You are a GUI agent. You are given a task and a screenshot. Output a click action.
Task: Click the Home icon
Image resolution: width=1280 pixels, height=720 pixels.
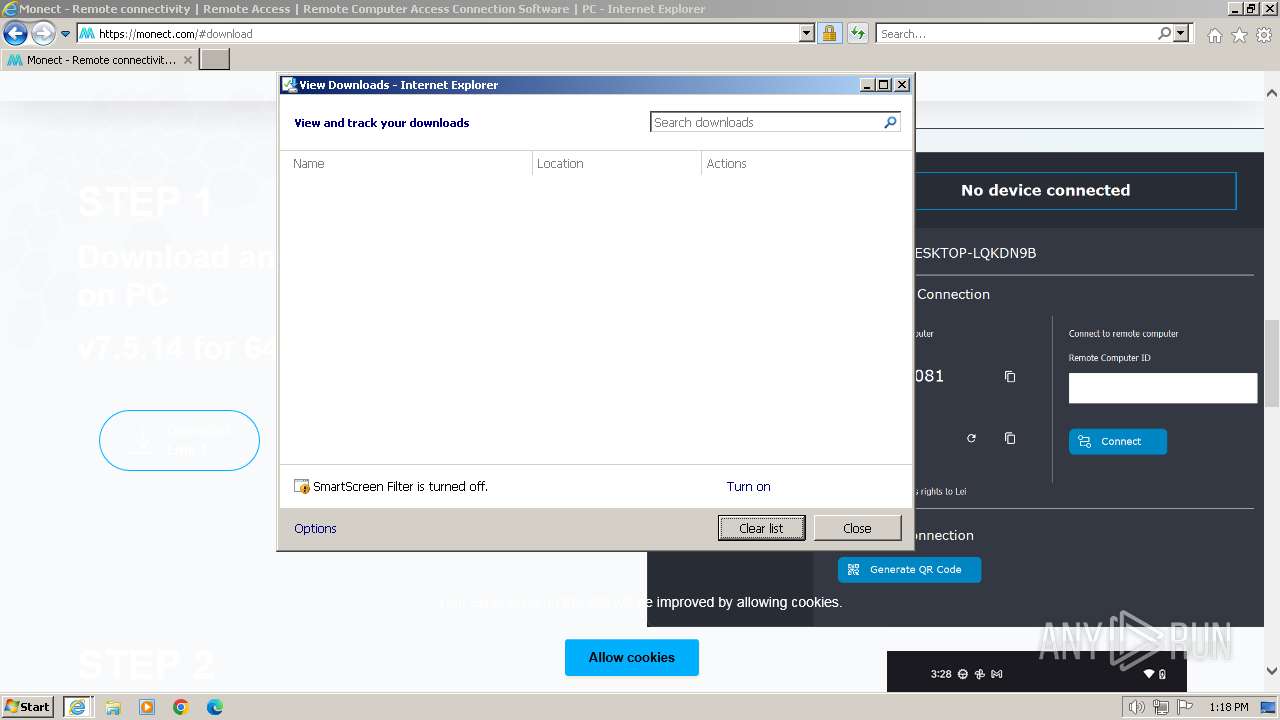tap(1214, 35)
